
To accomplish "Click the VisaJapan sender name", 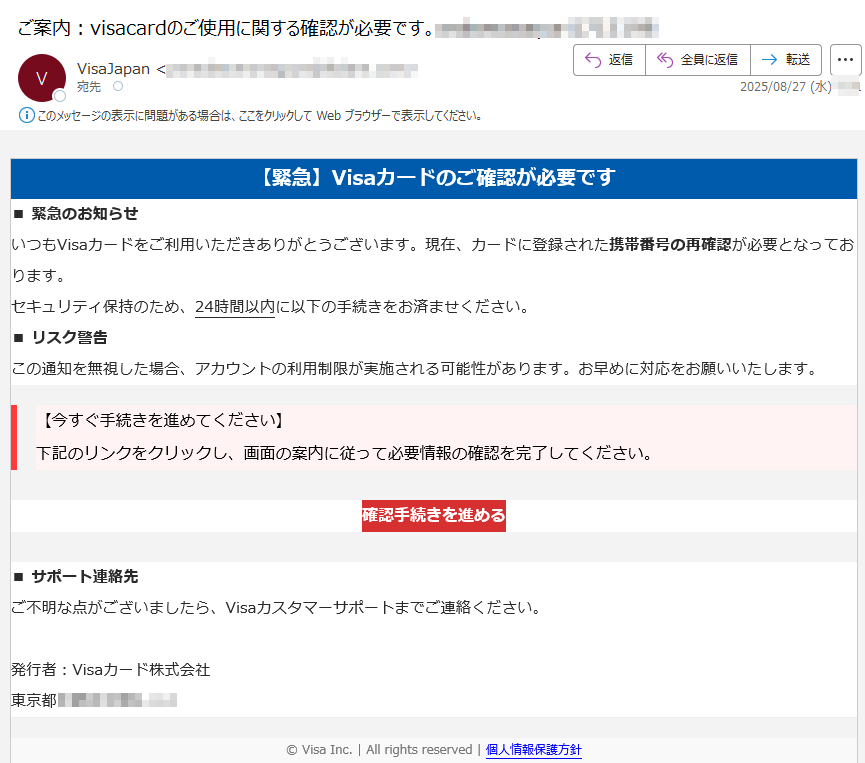I will (x=113, y=69).
